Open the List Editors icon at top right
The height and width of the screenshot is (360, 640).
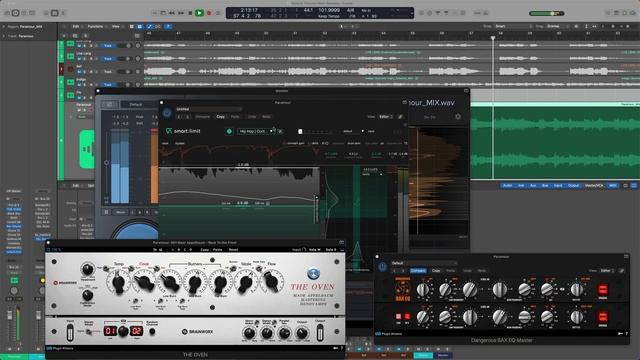tap(607, 13)
